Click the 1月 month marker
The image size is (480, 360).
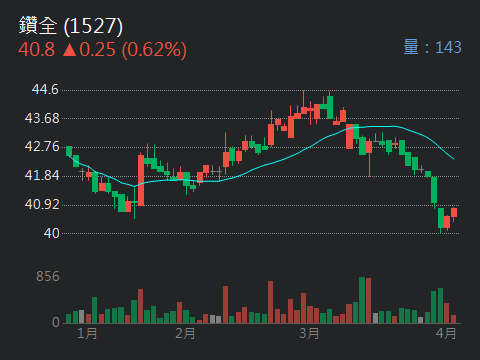pyautogui.click(x=87, y=333)
